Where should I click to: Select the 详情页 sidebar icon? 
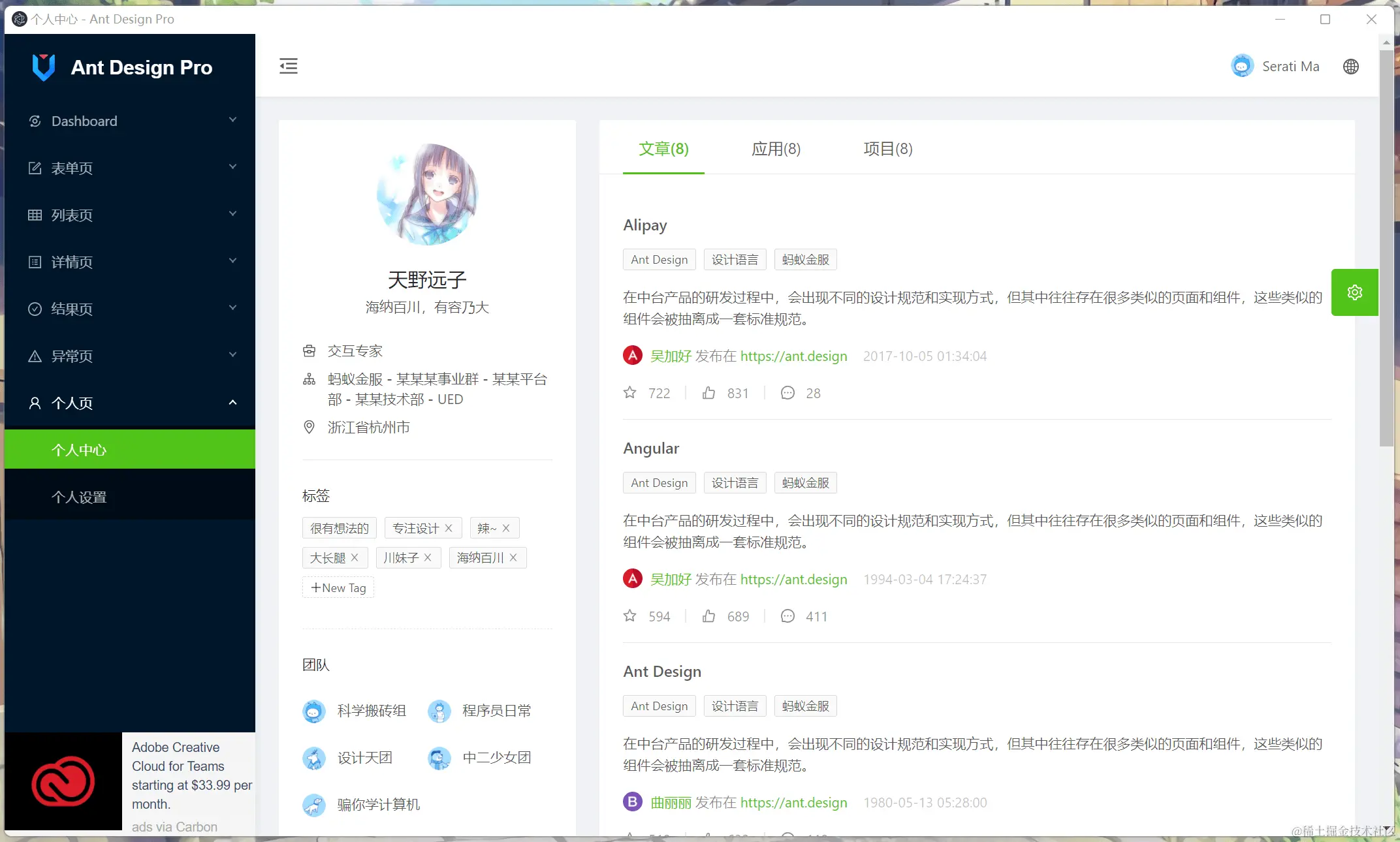(x=35, y=262)
